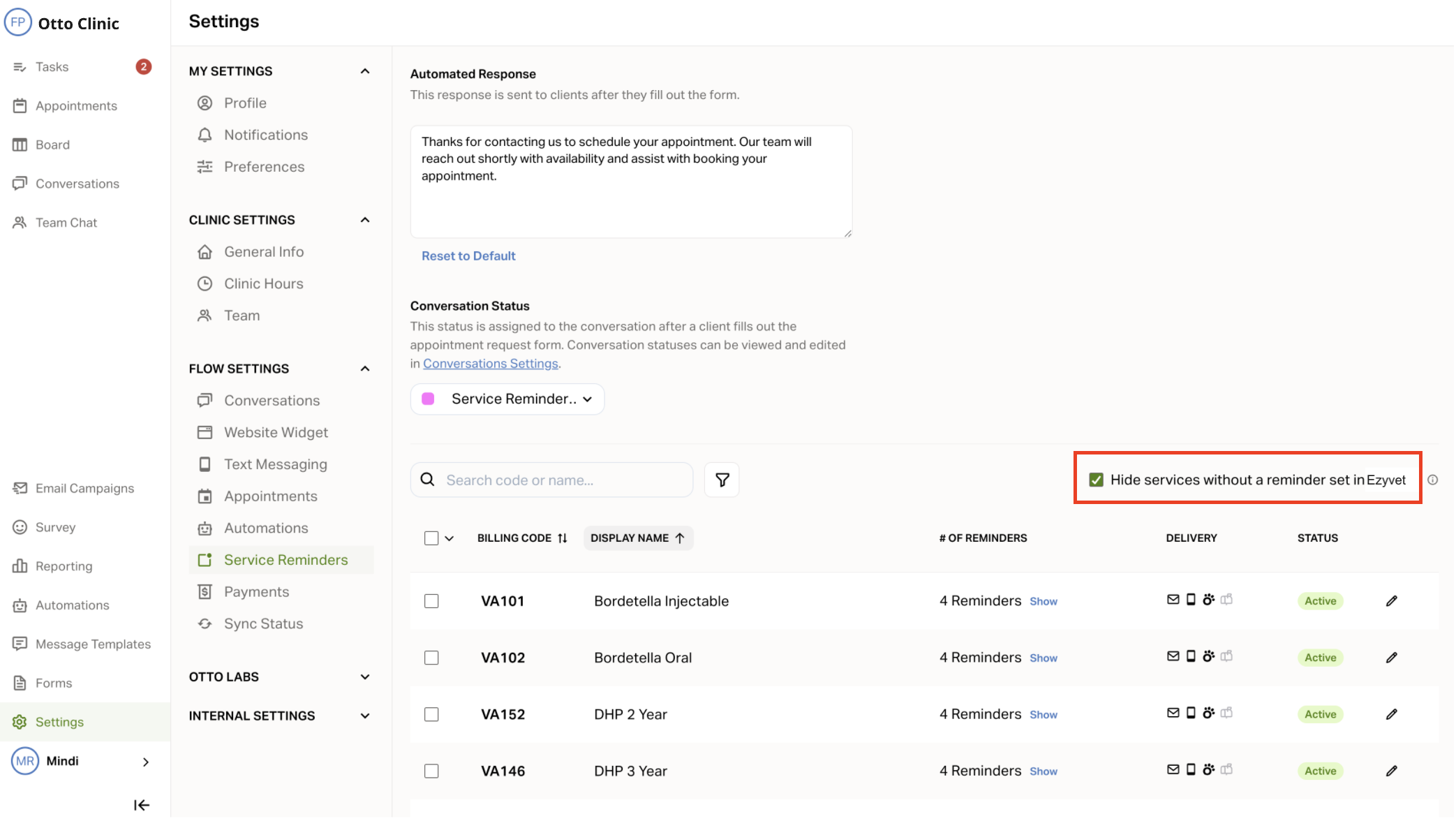This screenshot has width=1456, height=821.
Task: Collapse the MY SETTINGS section
Action: pyautogui.click(x=365, y=71)
